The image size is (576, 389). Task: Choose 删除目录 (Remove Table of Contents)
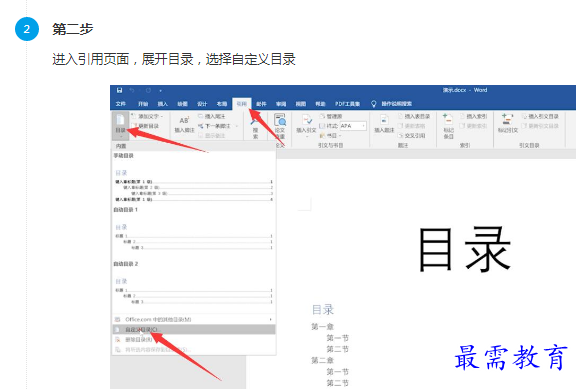click(194, 340)
